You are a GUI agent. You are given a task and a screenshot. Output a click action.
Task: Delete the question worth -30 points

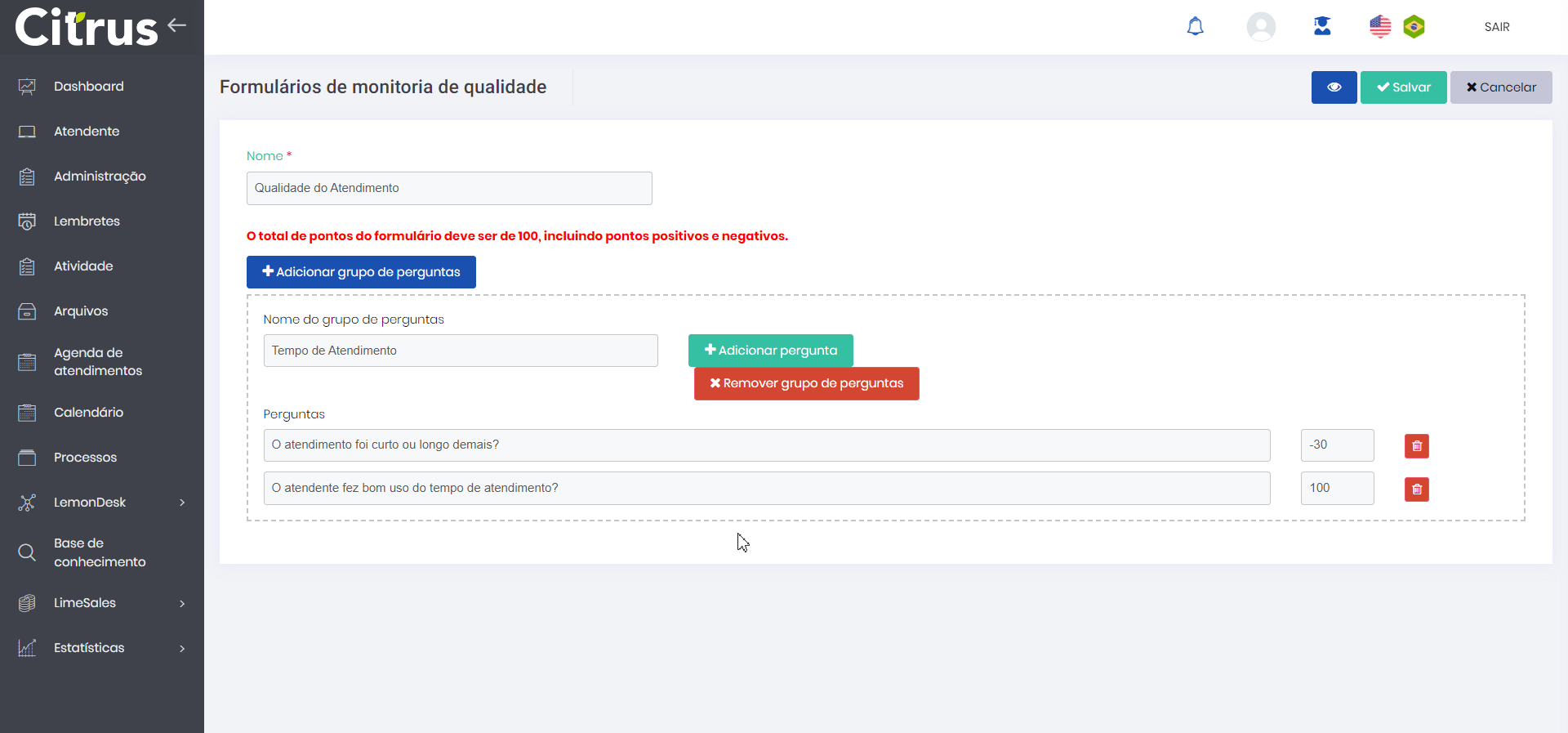[1416, 446]
